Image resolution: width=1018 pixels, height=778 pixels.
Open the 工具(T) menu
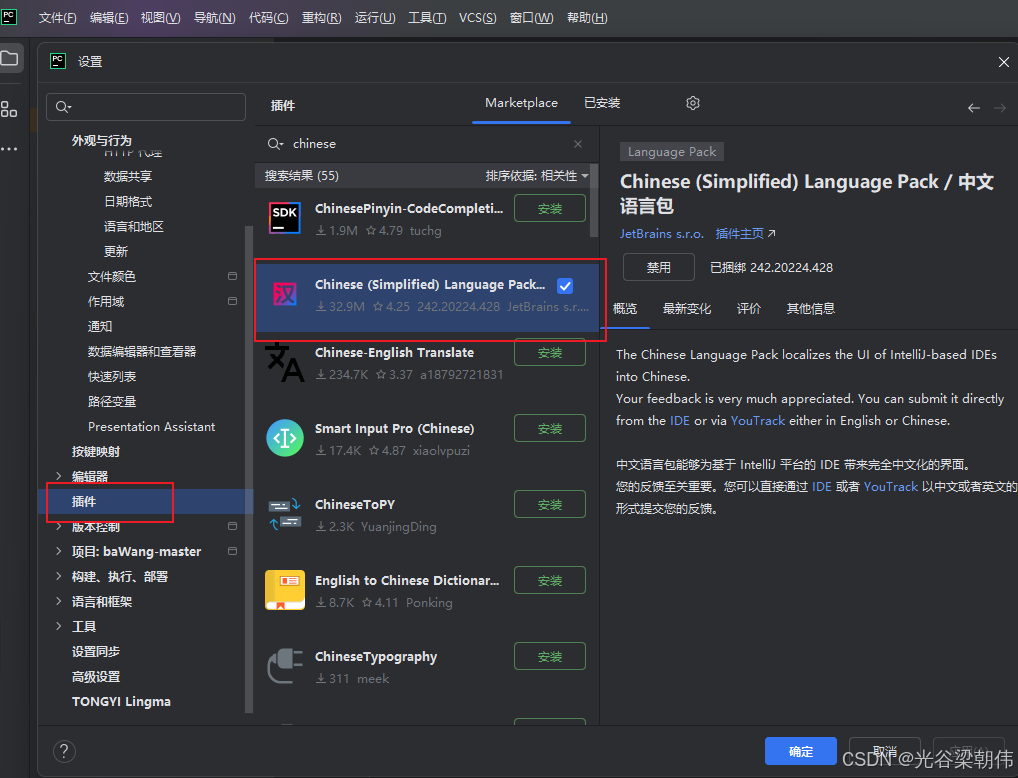[x=427, y=18]
